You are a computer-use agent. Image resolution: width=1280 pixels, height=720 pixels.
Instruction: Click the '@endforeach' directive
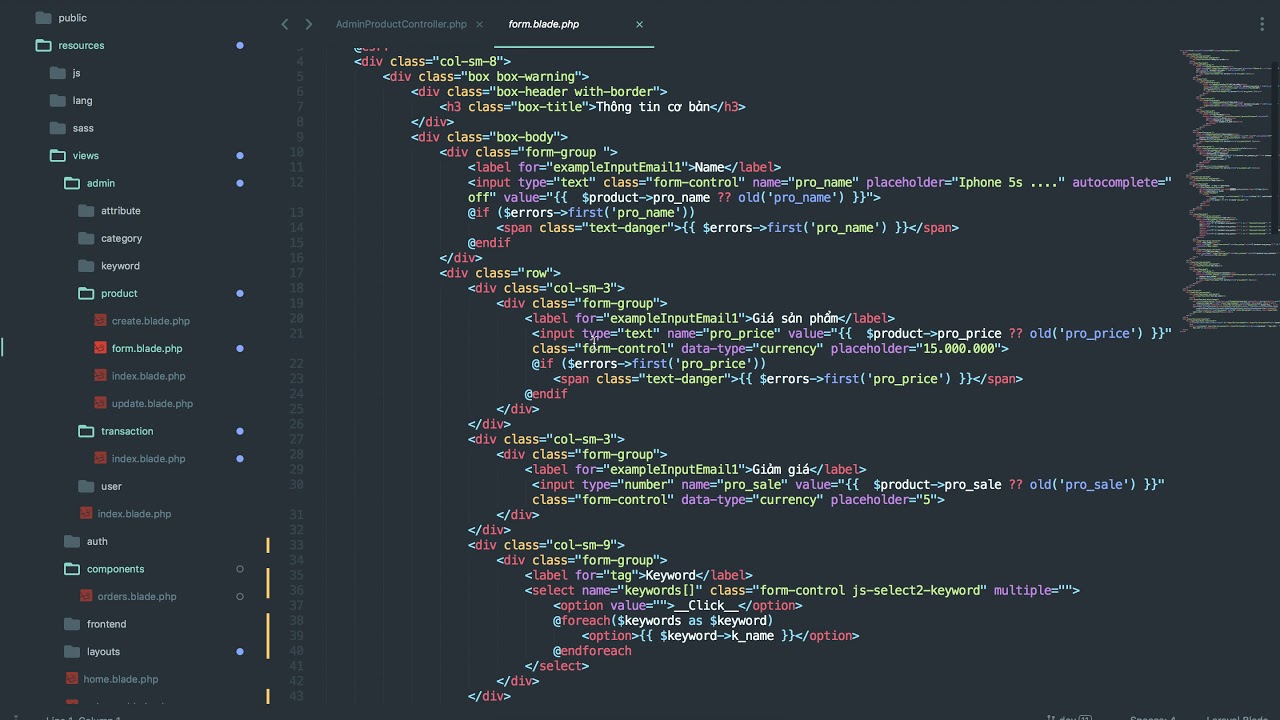click(592, 651)
